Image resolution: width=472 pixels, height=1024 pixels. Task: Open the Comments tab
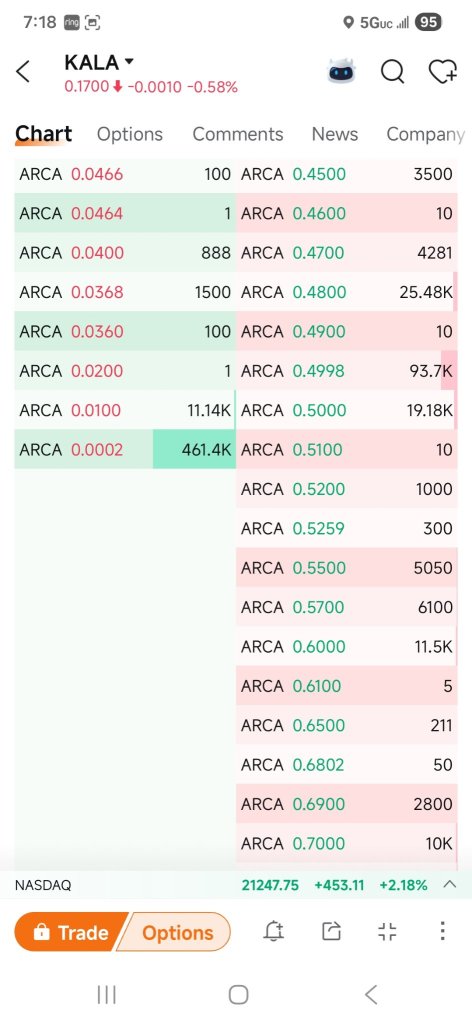[238, 134]
